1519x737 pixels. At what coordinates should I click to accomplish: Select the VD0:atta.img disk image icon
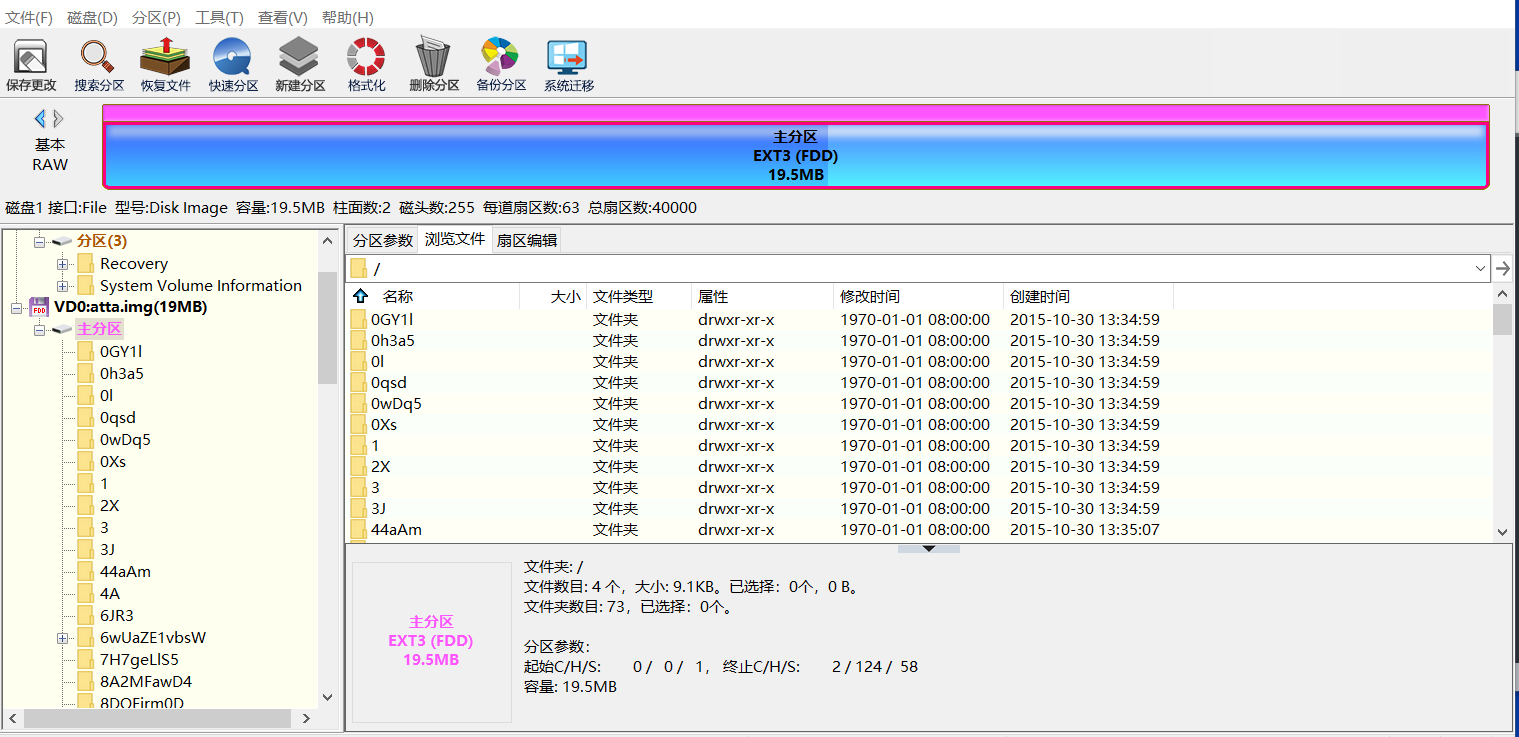39,307
